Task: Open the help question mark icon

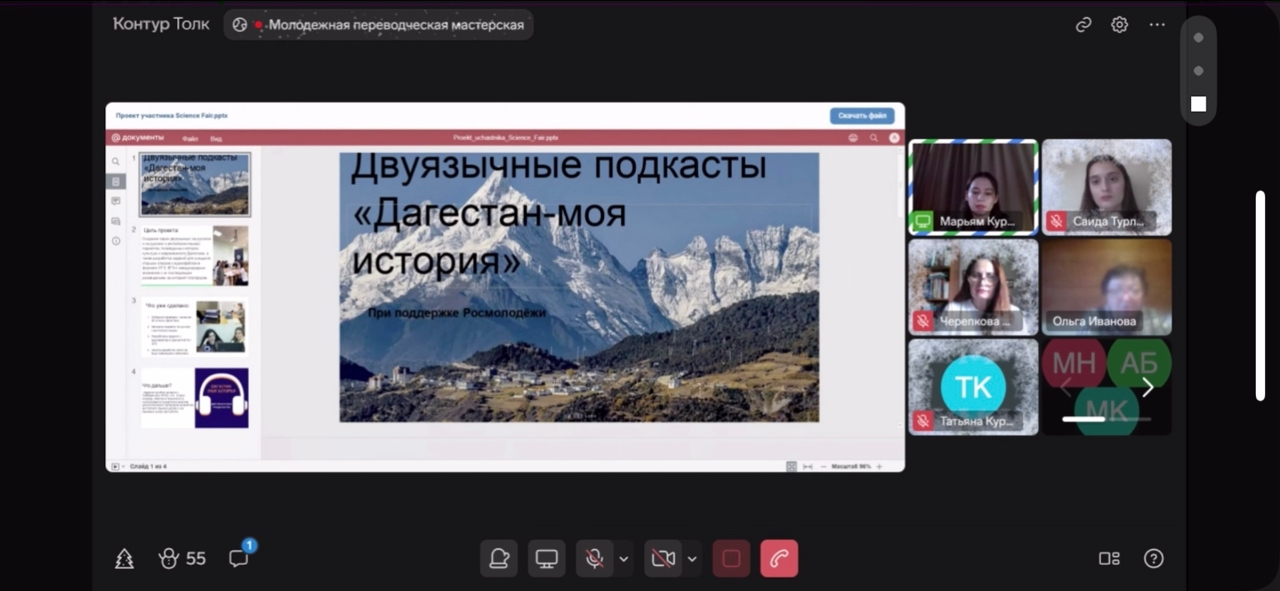Action: pos(1153,558)
